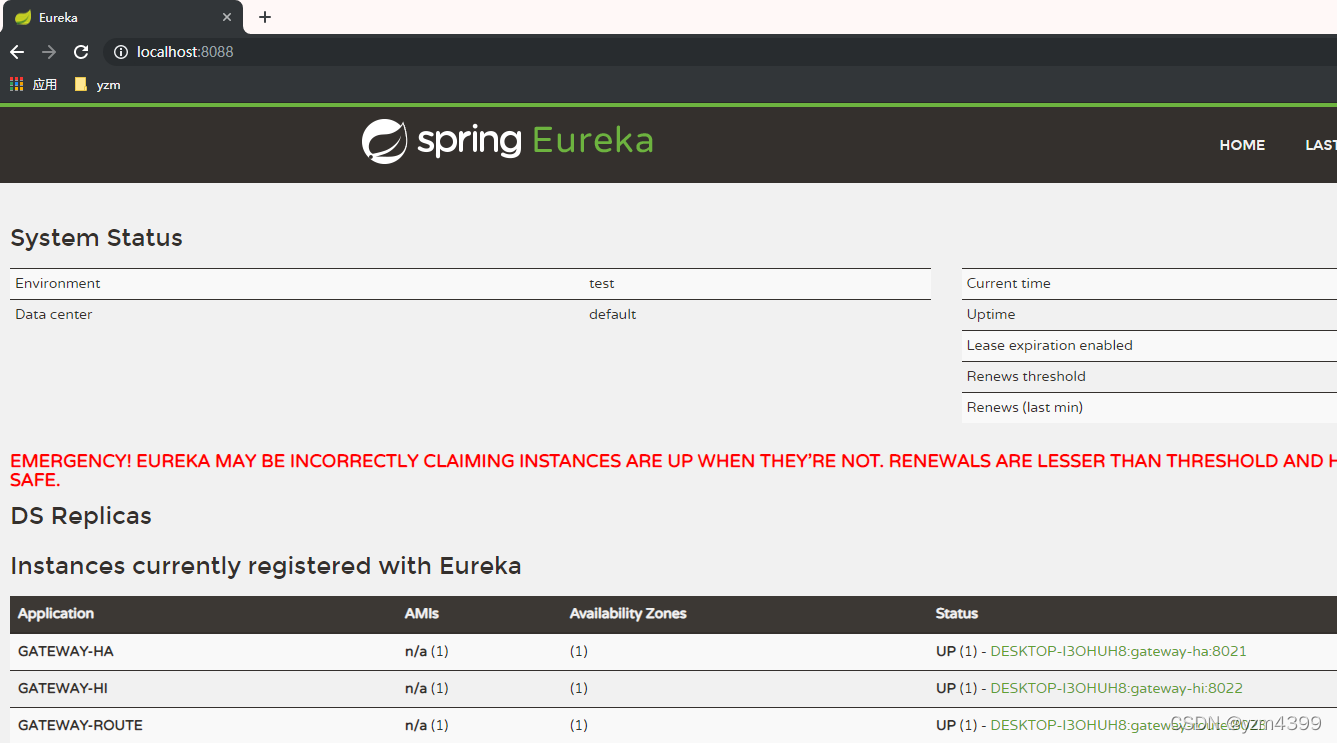Screen dimensions: 1337x743
Task: Open the yzm bookmark folder
Action: [x=98, y=85]
